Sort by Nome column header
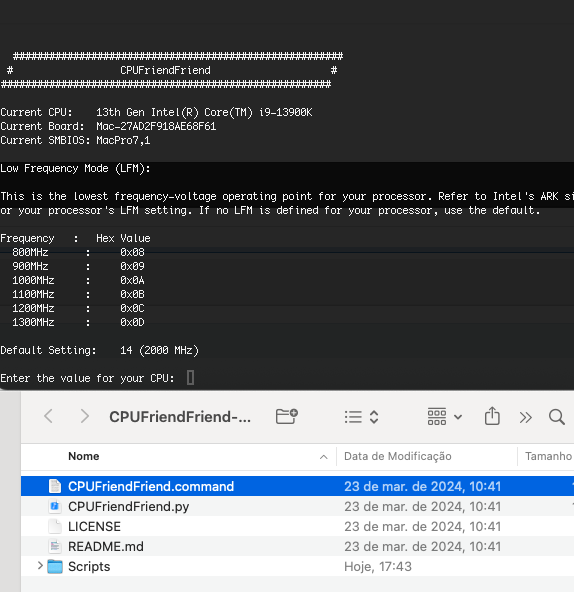 pos(83,456)
